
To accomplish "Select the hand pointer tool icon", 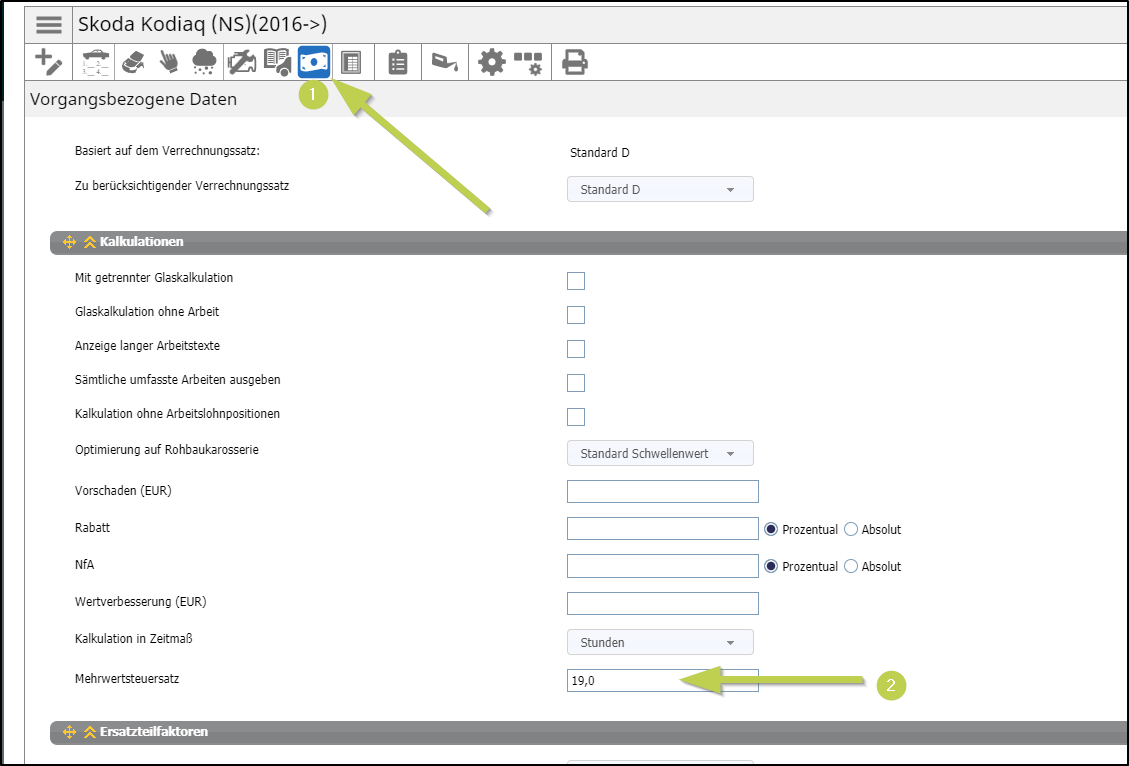I will click(x=169, y=62).
